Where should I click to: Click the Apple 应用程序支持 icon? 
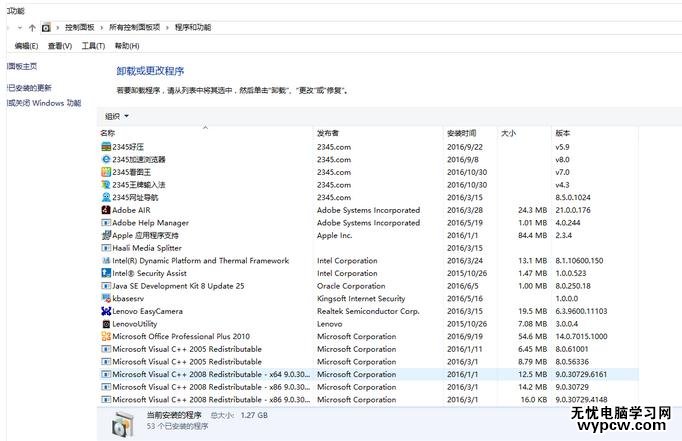106,235
